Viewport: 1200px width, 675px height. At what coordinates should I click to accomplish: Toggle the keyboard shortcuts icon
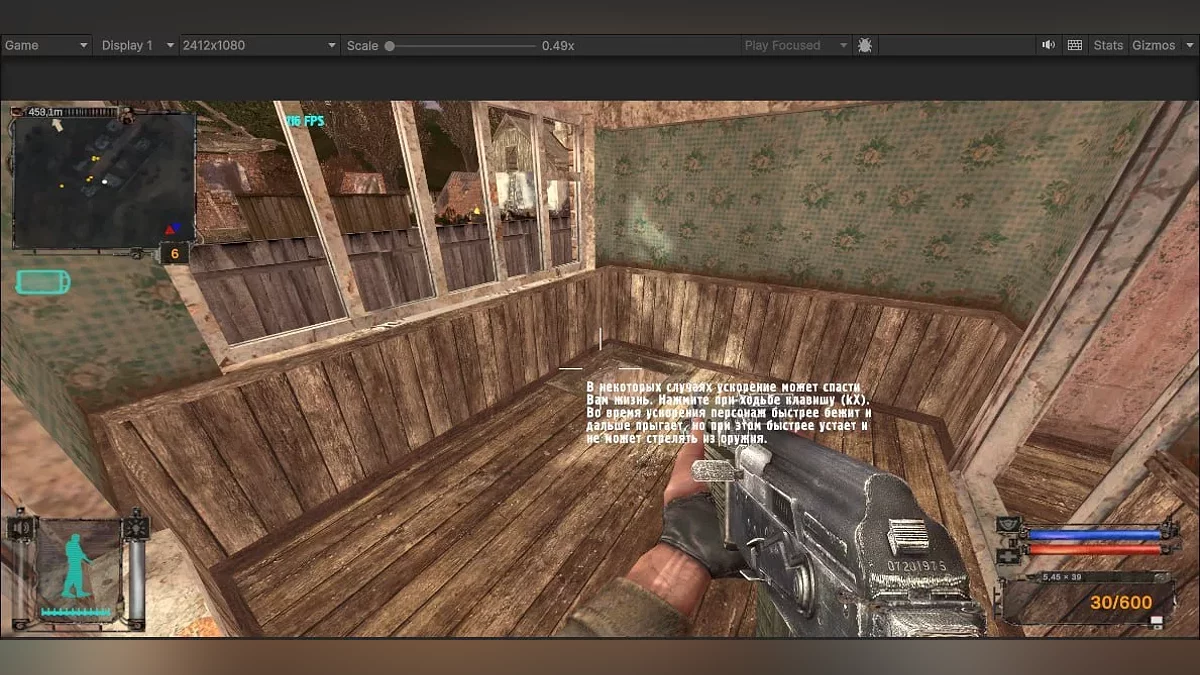pyautogui.click(x=1075, y=46)
